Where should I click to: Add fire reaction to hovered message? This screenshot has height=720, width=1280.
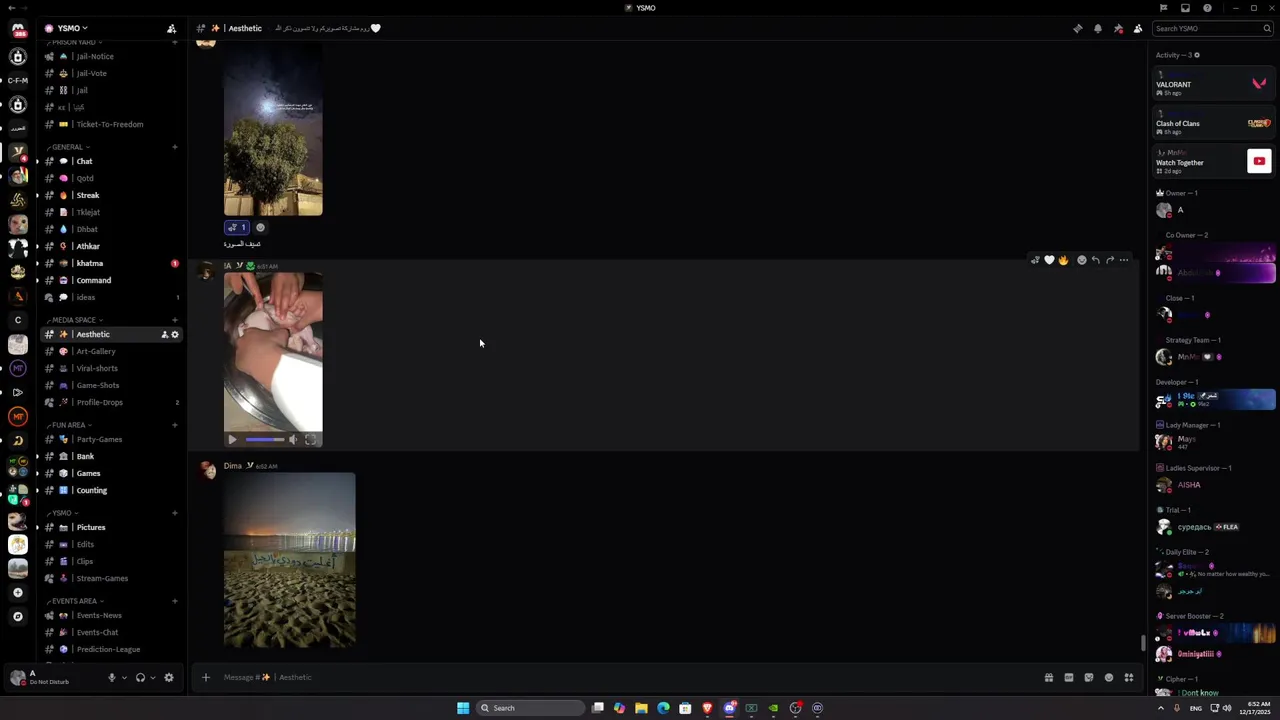click(x=1063, y=260)
